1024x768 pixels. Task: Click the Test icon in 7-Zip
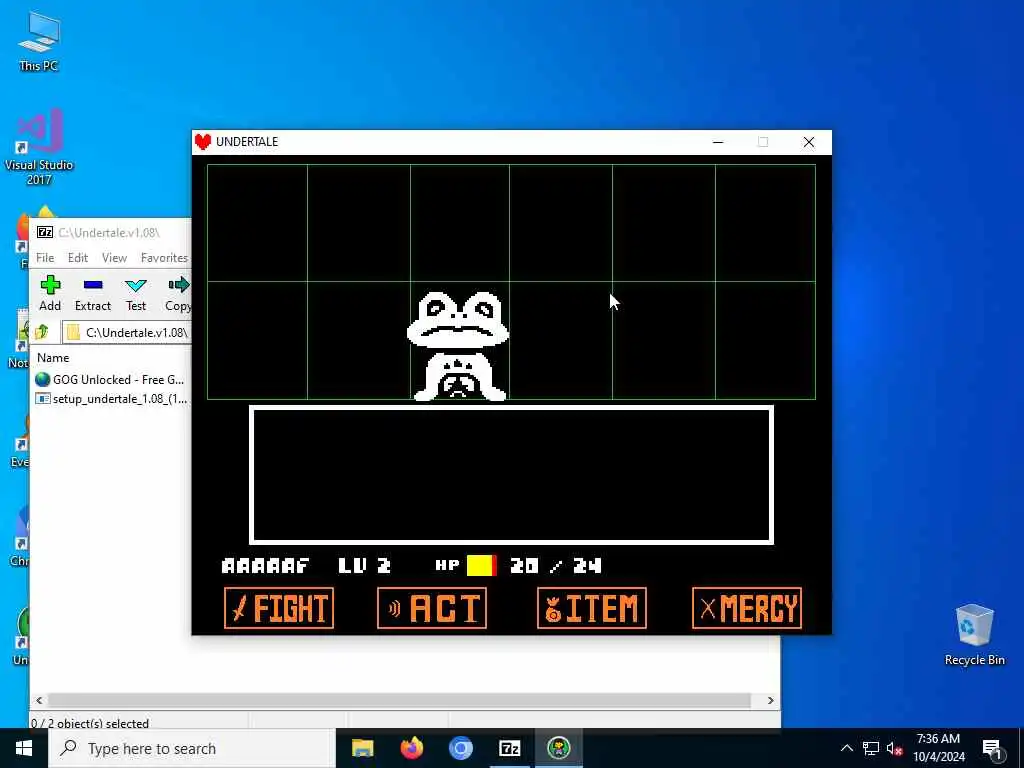(136, 285)
